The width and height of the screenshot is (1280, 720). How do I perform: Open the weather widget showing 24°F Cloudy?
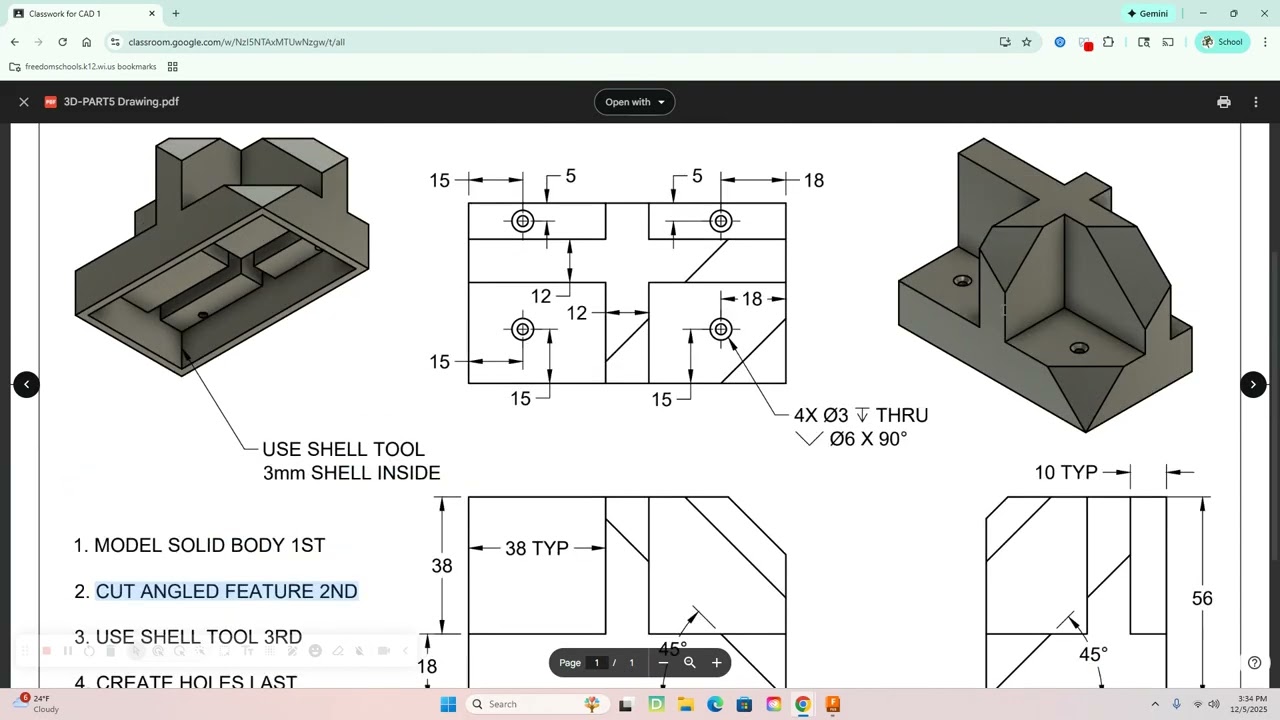[x=38, y=704]
